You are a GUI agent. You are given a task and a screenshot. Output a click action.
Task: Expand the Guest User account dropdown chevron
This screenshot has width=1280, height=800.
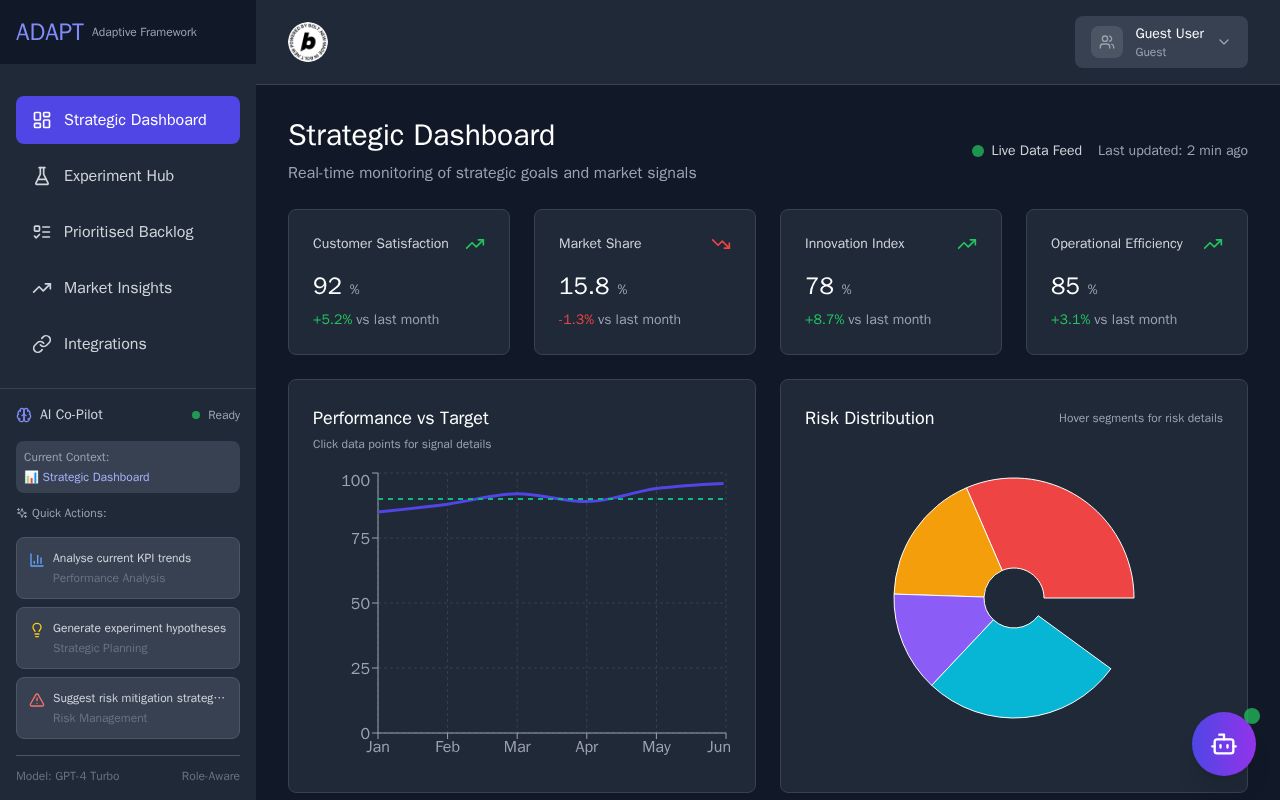(x=1224, y=42)
